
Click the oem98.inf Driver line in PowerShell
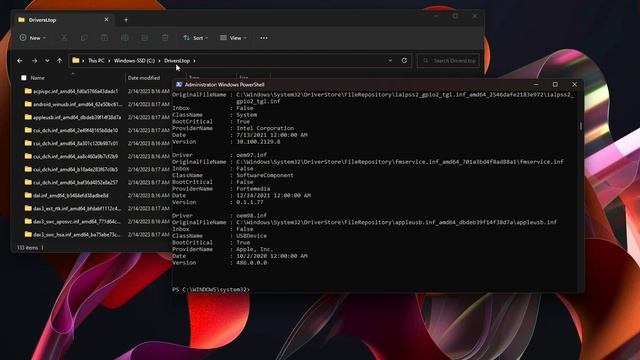point(220,216)
